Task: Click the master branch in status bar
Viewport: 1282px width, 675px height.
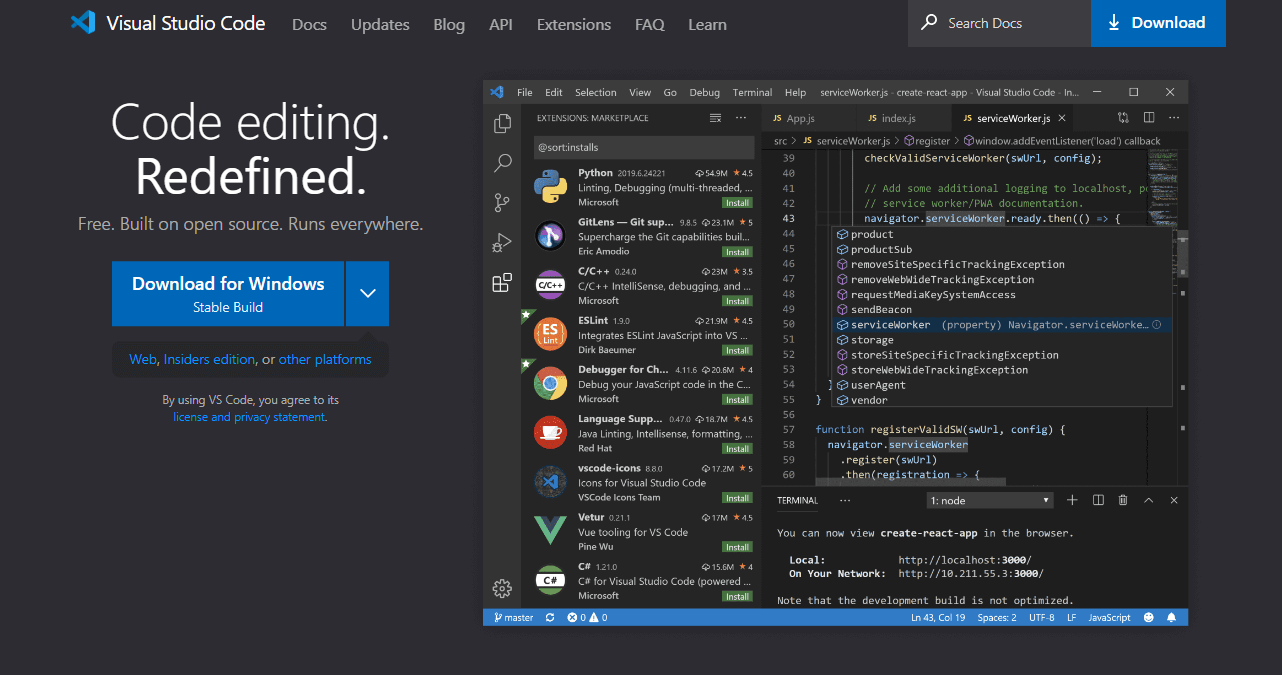Action: tap(514, 617)
